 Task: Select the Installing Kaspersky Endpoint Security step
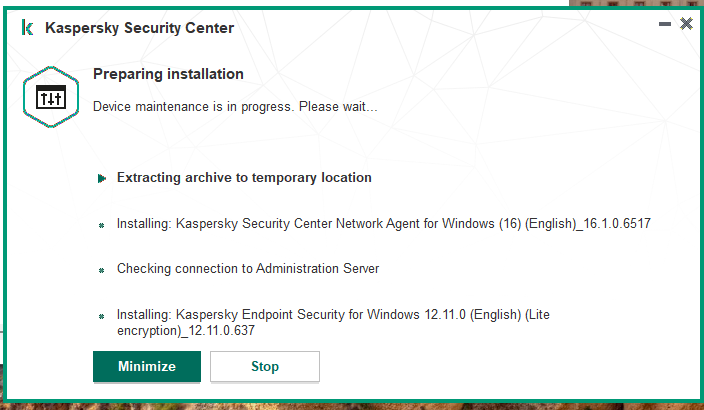[x=333, y=322]
